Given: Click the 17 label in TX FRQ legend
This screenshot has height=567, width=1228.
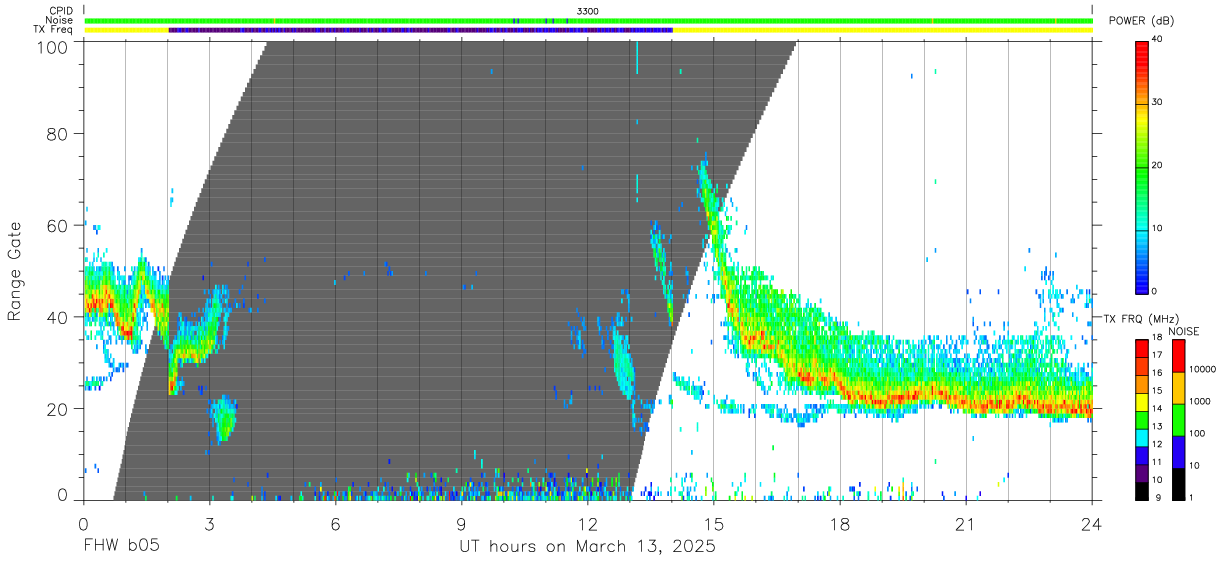Looking at the screenshot, I should point(1157,355).
